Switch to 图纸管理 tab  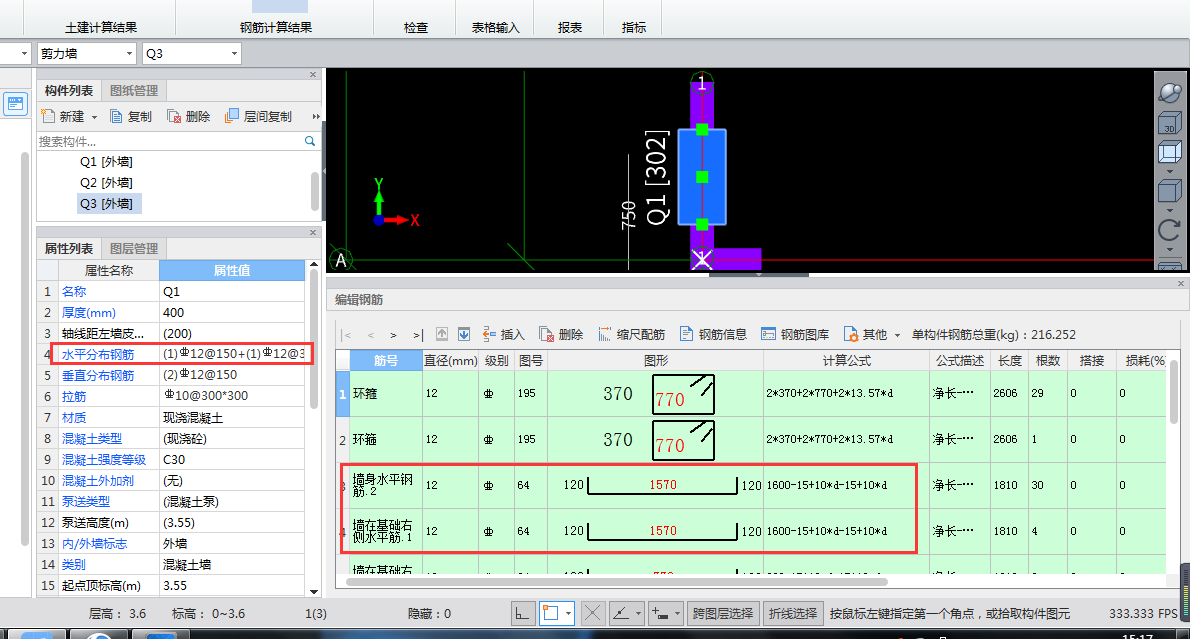[134, 90]
